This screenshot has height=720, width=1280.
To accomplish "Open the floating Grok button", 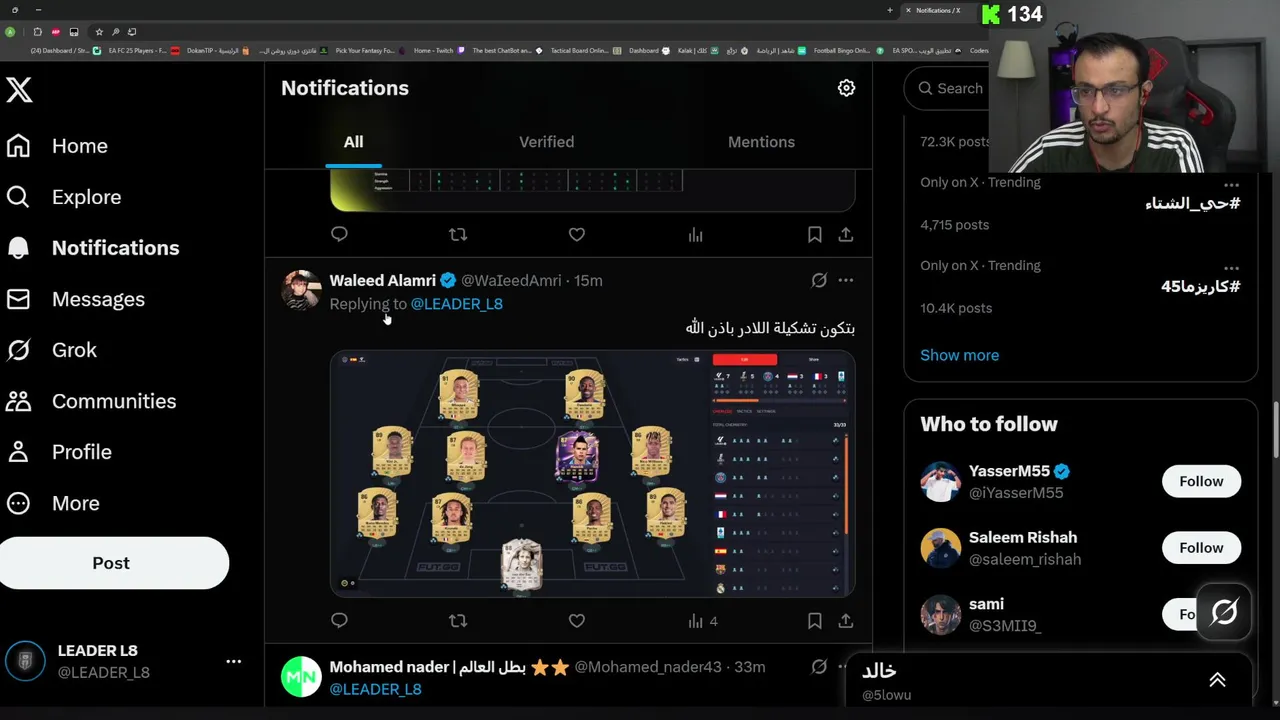I will point(1224,611).
